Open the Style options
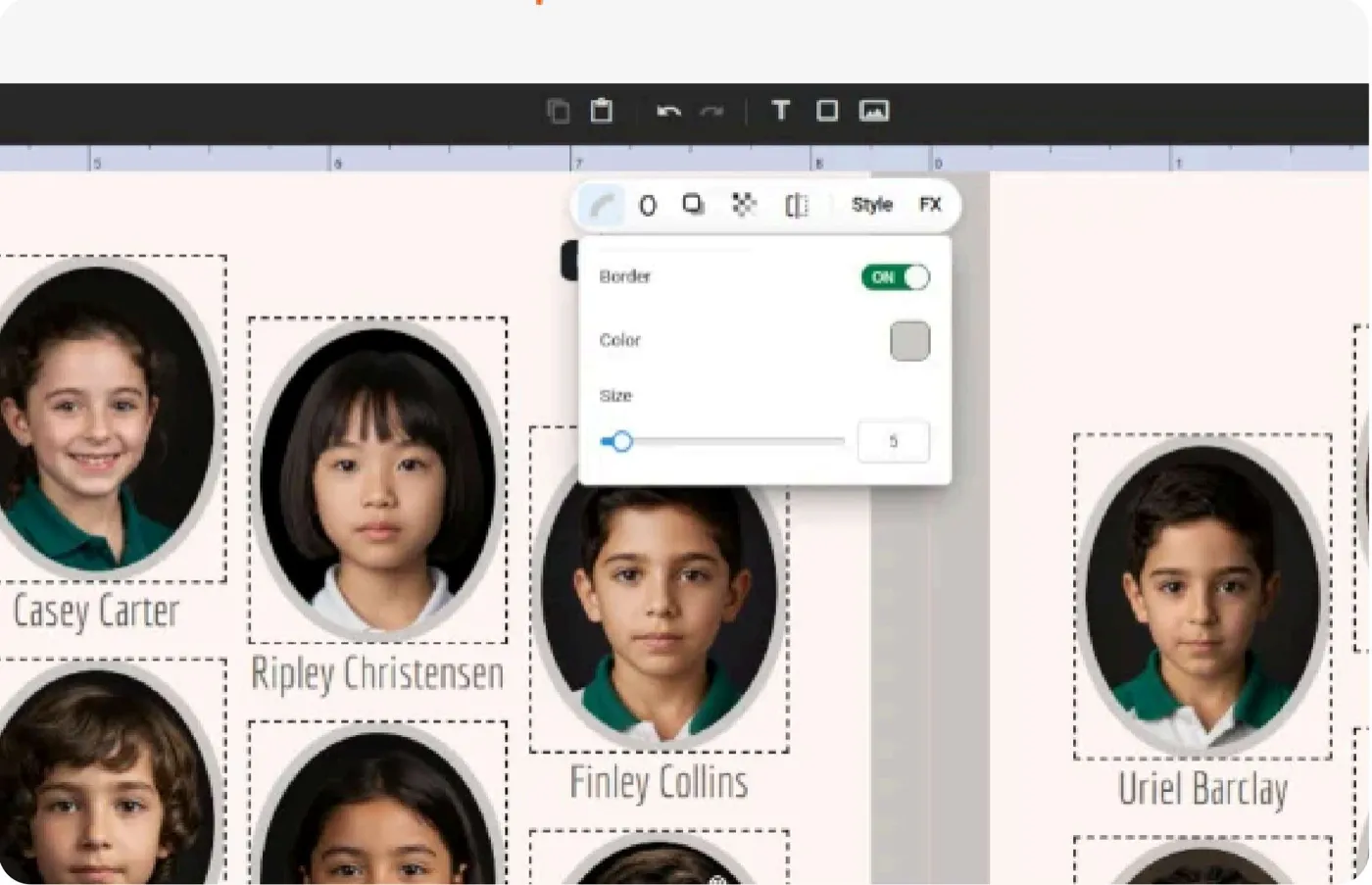Screen dimensions: 1372x885 pyautogui.click(x=872, y=204)
